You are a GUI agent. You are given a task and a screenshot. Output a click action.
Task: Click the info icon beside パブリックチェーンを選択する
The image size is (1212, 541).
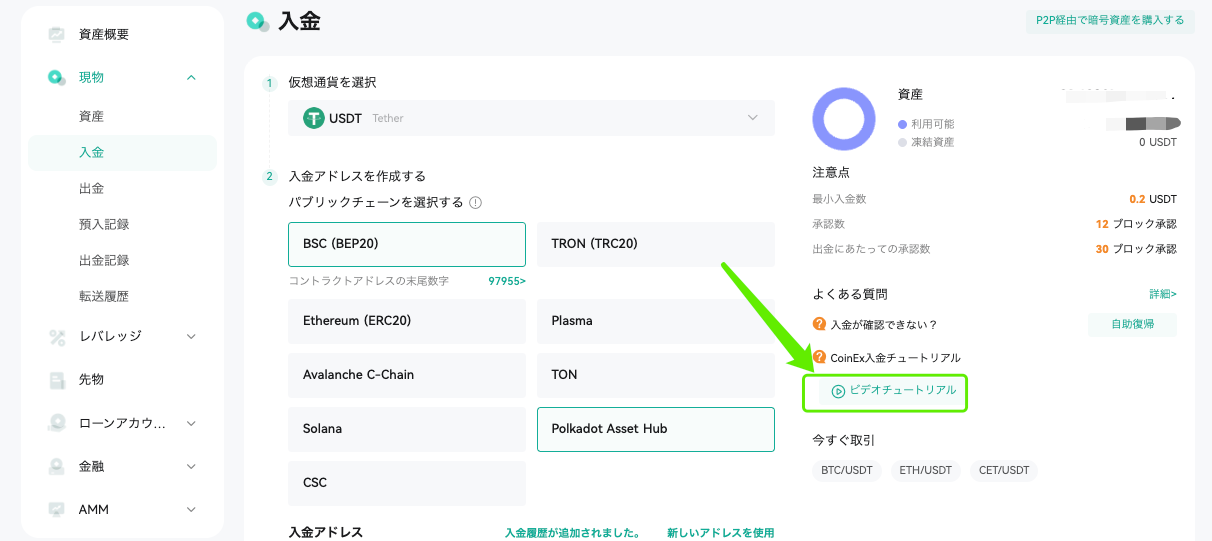point(476,202)
